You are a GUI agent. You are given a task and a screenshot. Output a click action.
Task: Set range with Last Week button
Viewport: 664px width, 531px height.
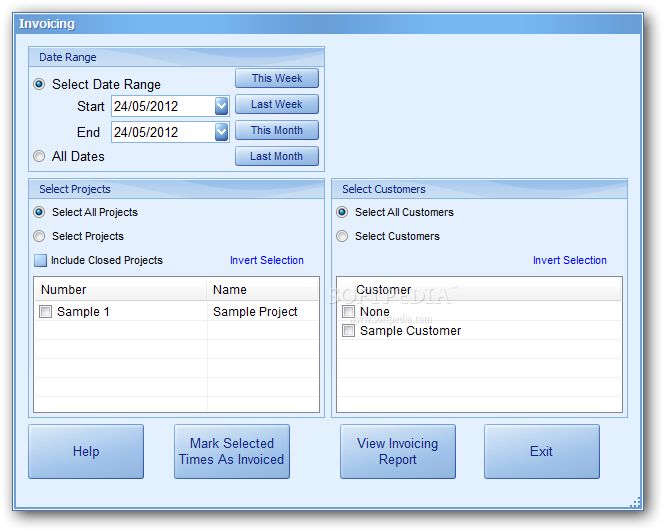pyautogui.click(x=277, y=104)
